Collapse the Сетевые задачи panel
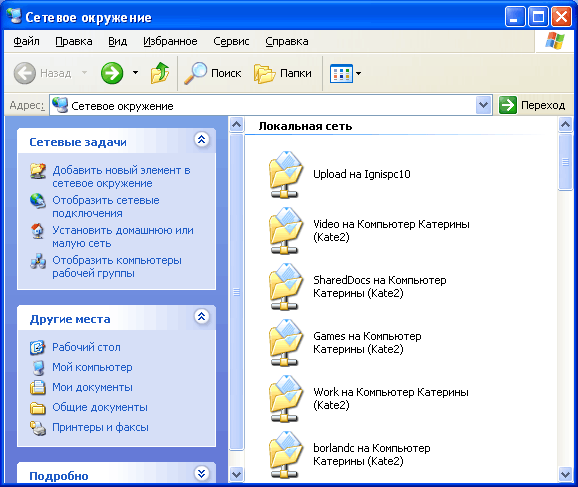The width and height of the screenshot is (578, 487). [x=202, y=140]
